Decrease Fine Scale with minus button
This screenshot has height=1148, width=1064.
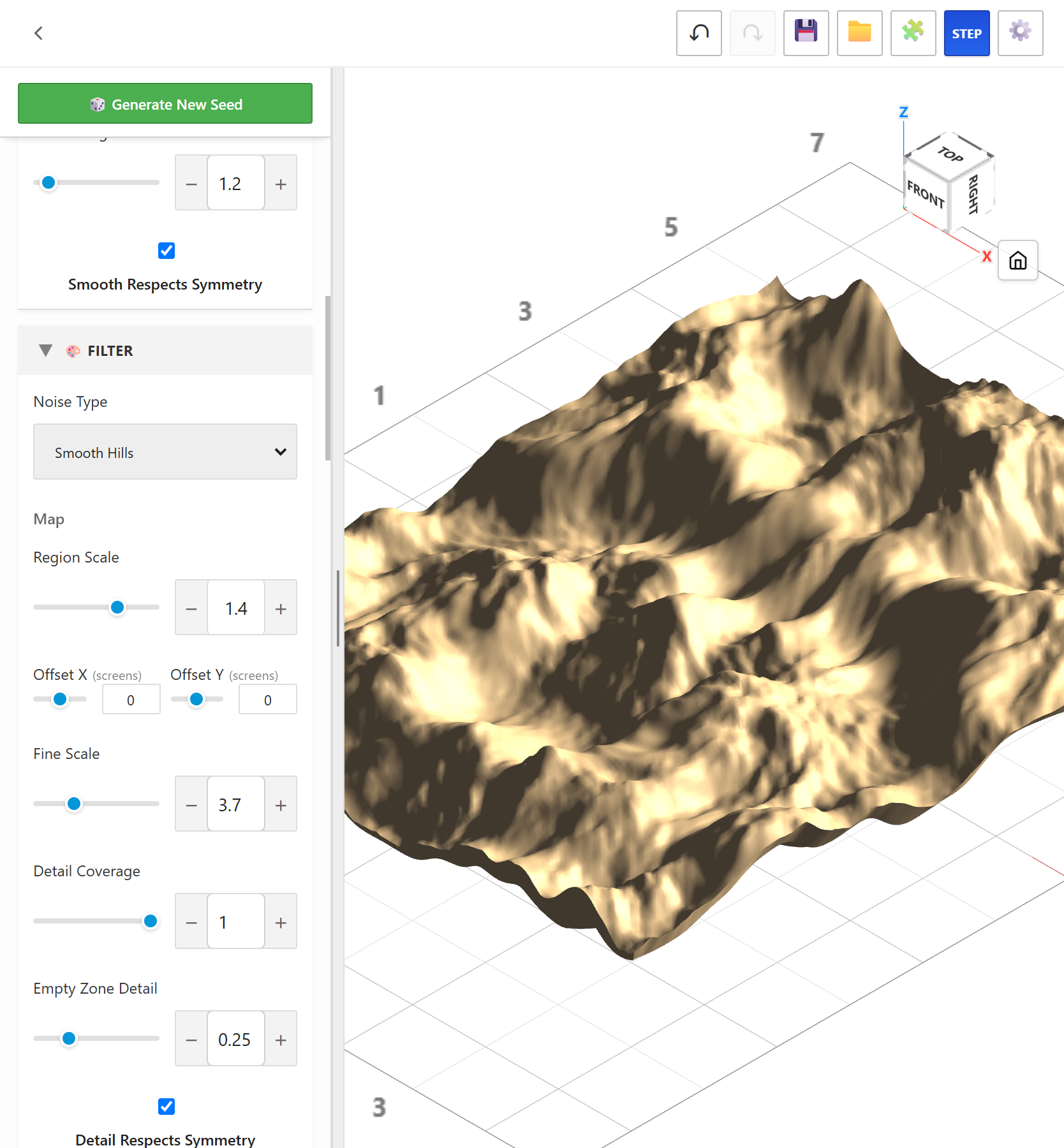click(x=191, y=804)
